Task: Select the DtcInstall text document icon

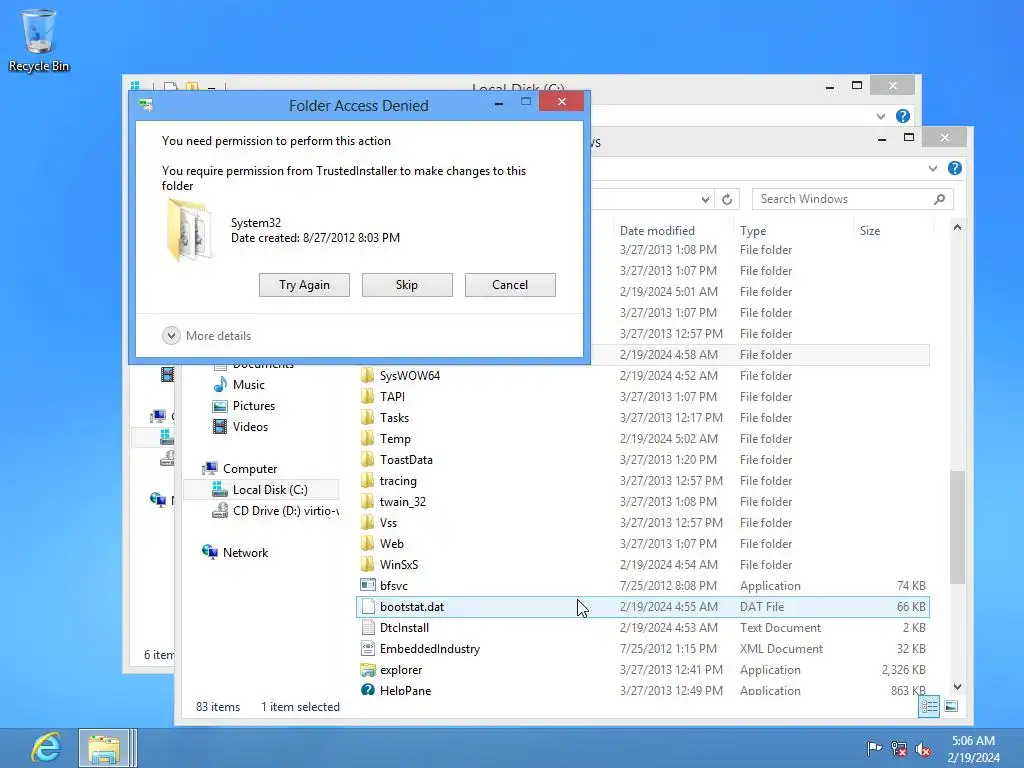Action: pos(368,628)
